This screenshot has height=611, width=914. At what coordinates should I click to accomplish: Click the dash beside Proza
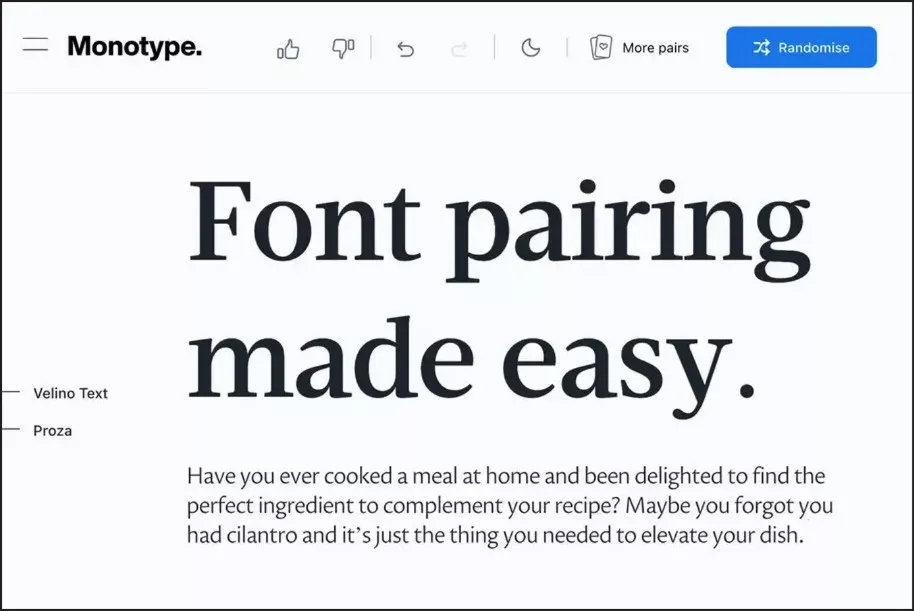[x=11, y=430]
